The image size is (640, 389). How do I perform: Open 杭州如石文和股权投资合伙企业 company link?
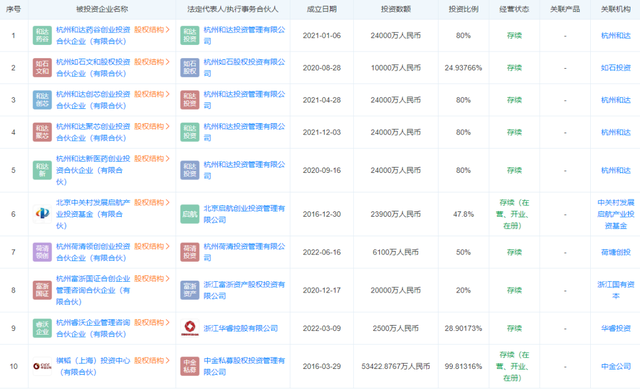[93, 68]
